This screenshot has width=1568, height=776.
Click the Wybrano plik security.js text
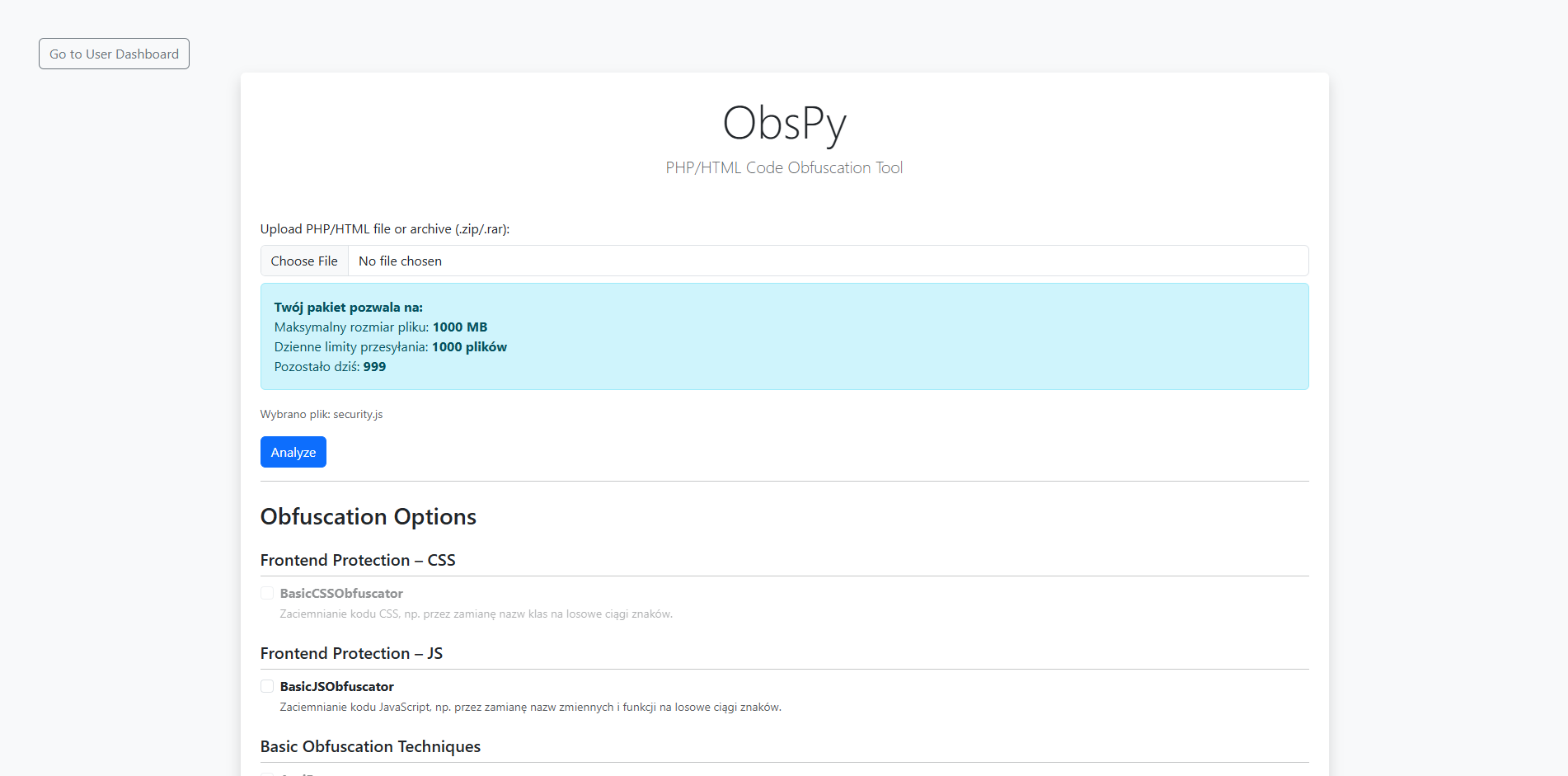pyautogui.click(x=322, y=414)
